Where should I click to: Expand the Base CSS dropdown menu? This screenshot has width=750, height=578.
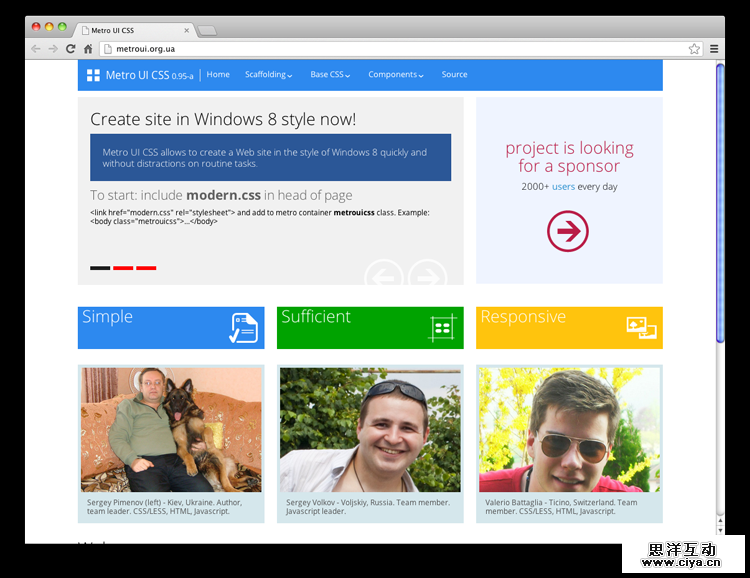330,75
